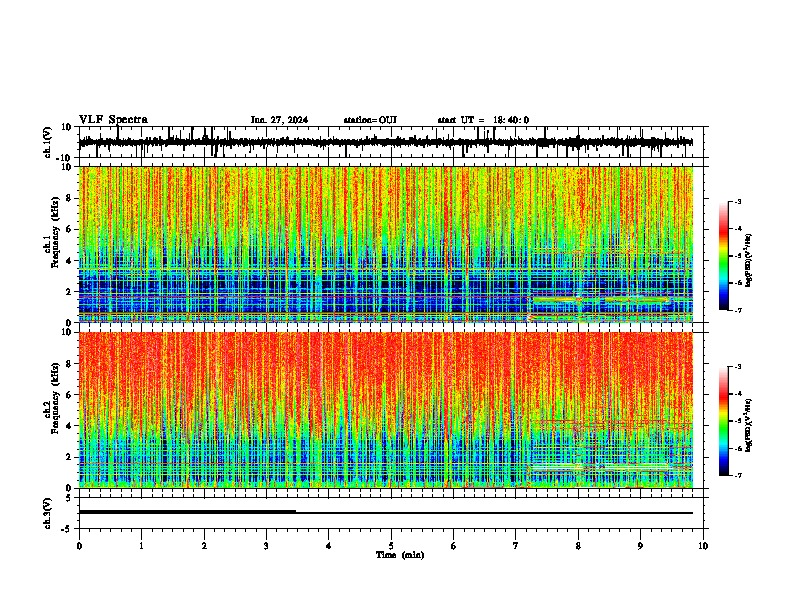Image resolution: width=792 pixels, height=612 pixels.
Task: Click the ch.3 flat voltage trace line
Action: [386, 513]
